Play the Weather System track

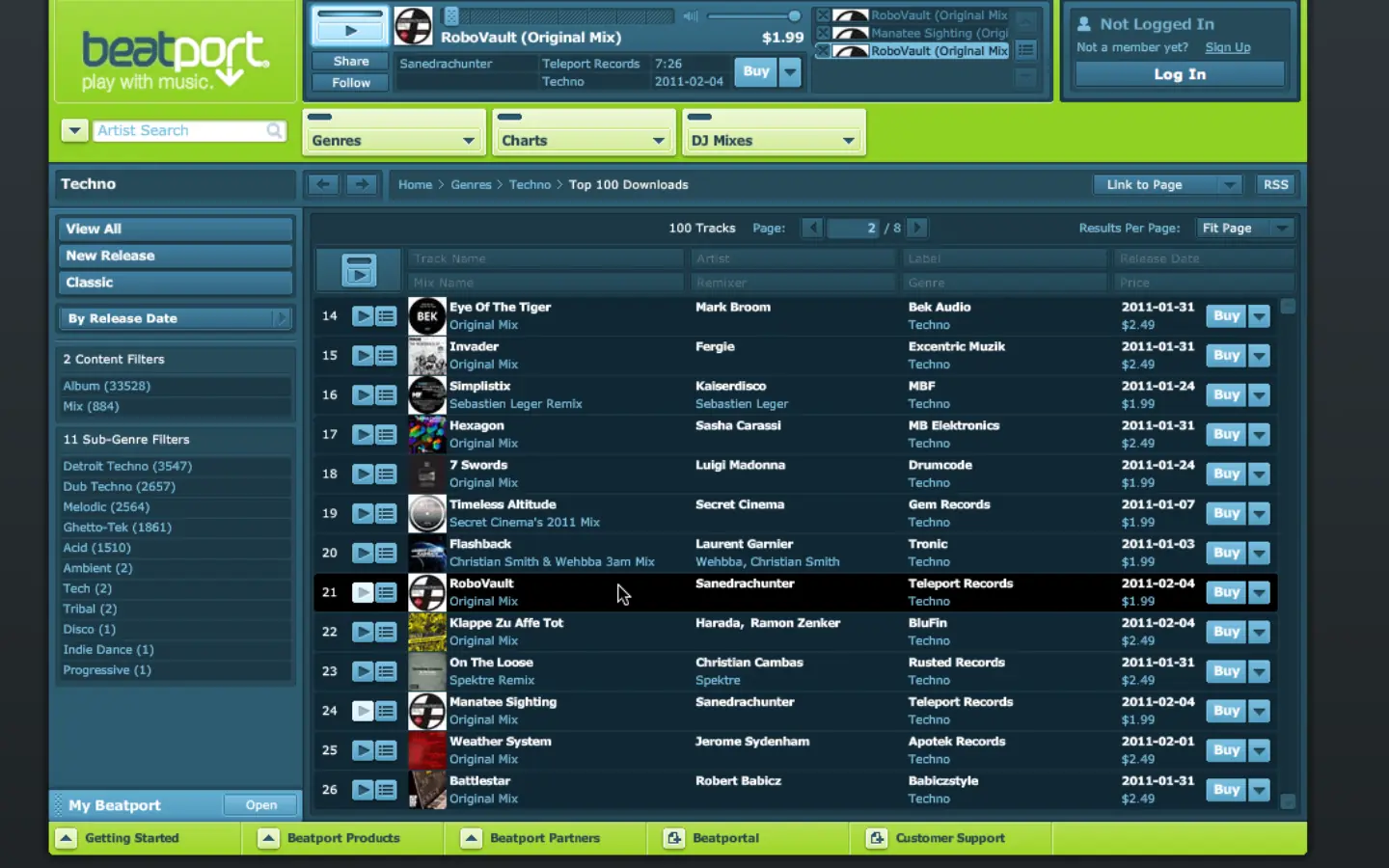[x=363, y=750]
